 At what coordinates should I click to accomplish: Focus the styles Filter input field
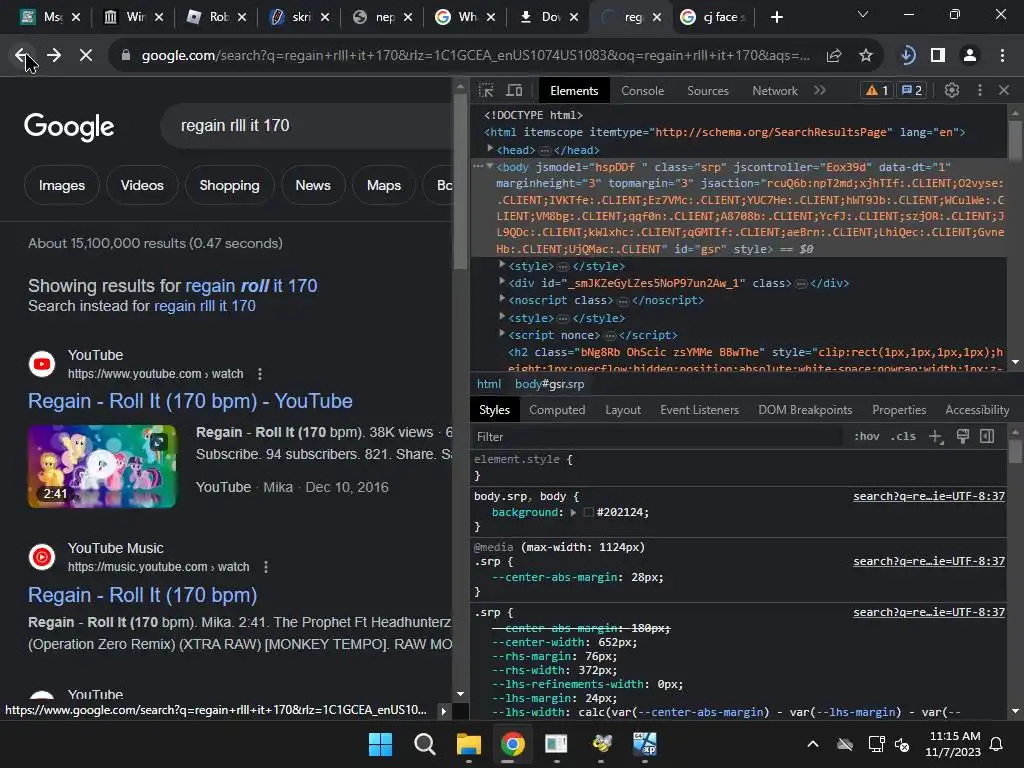[656, 437]
